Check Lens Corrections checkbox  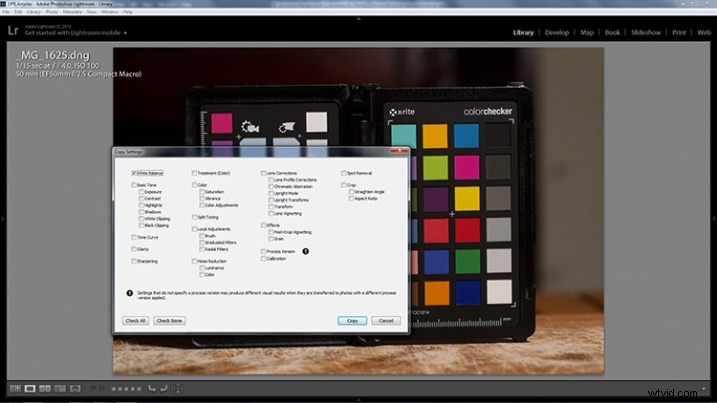(x=263, y=173)
